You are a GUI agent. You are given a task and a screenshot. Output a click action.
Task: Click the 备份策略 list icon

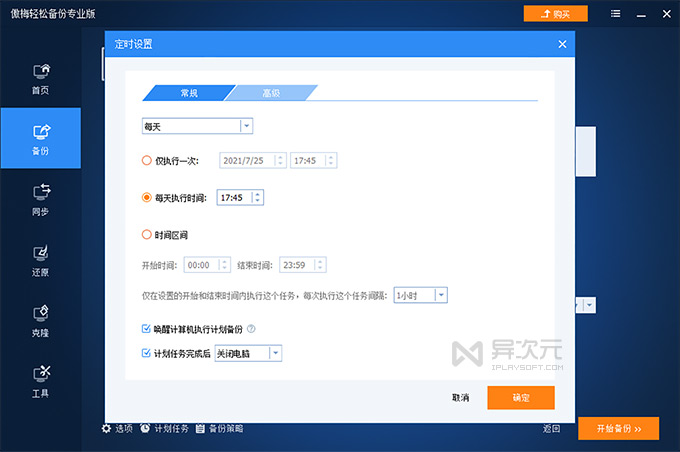coord(200,429)
